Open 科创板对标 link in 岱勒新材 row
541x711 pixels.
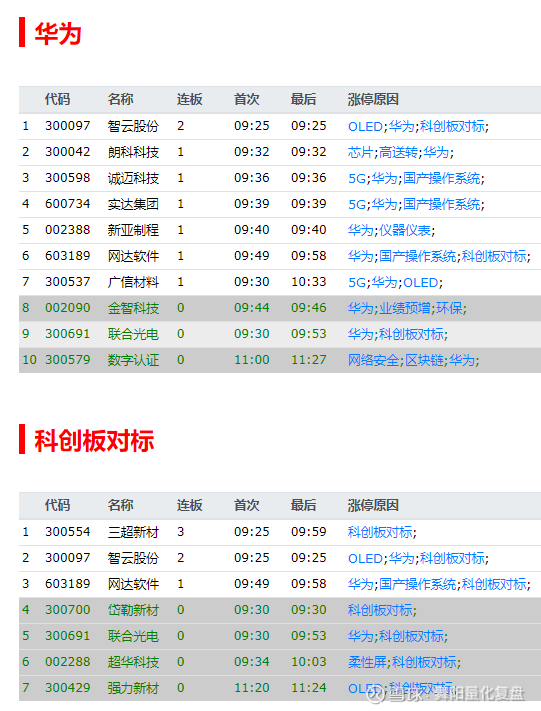click(x=380, y=610)
